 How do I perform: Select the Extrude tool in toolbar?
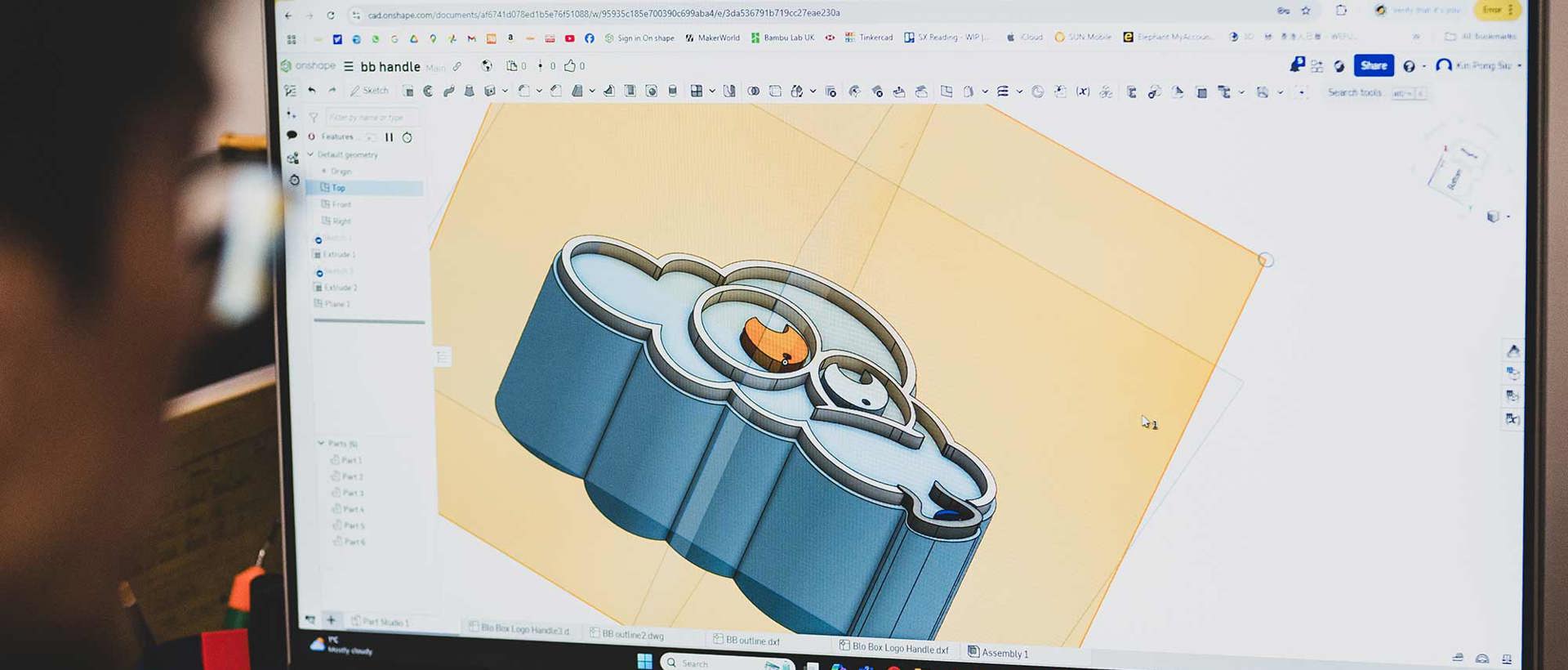[x=408, y=91]
